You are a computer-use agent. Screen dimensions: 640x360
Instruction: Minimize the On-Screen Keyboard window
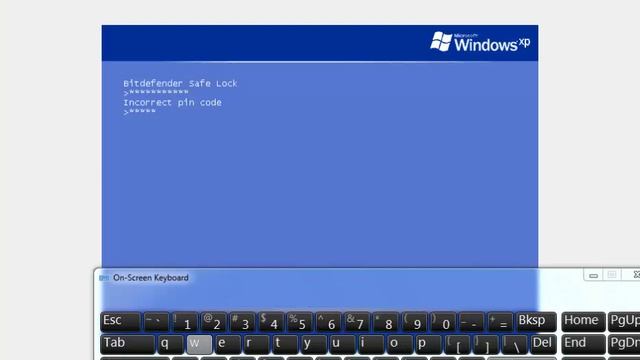pos(593,275)
